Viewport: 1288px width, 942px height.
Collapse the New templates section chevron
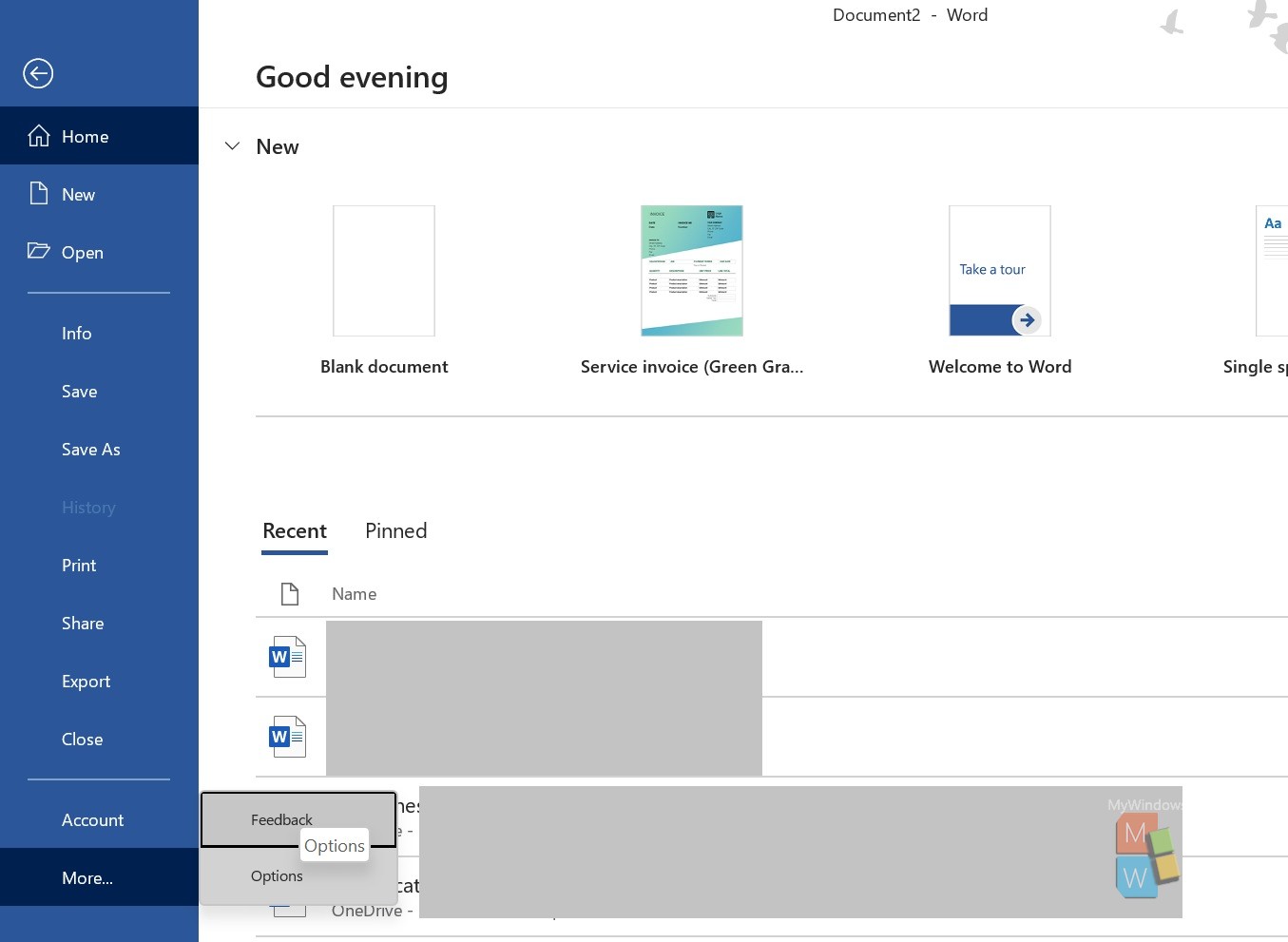pos(232,146)
